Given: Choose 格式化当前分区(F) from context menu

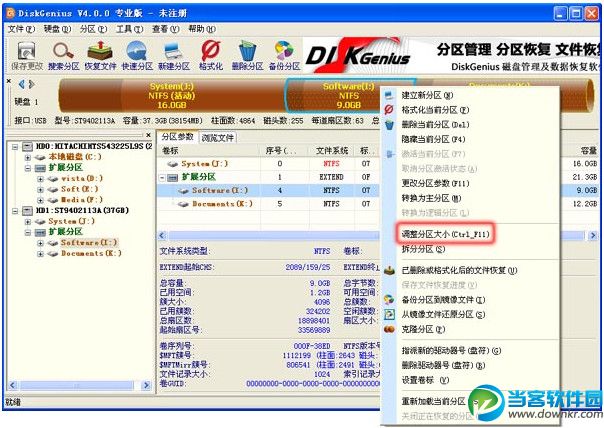Looking at the screenshot, I should (435, 110).
